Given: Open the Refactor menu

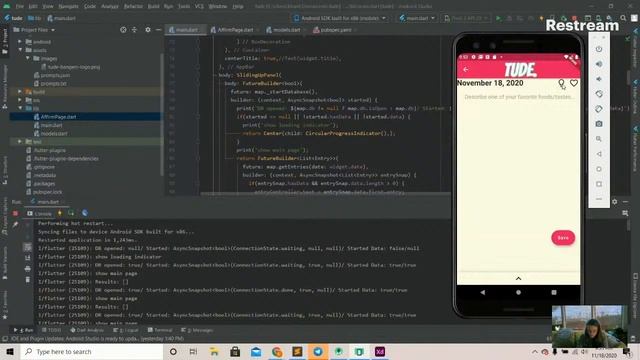Looking at the screenshot, I should click(x=133, y=7).
